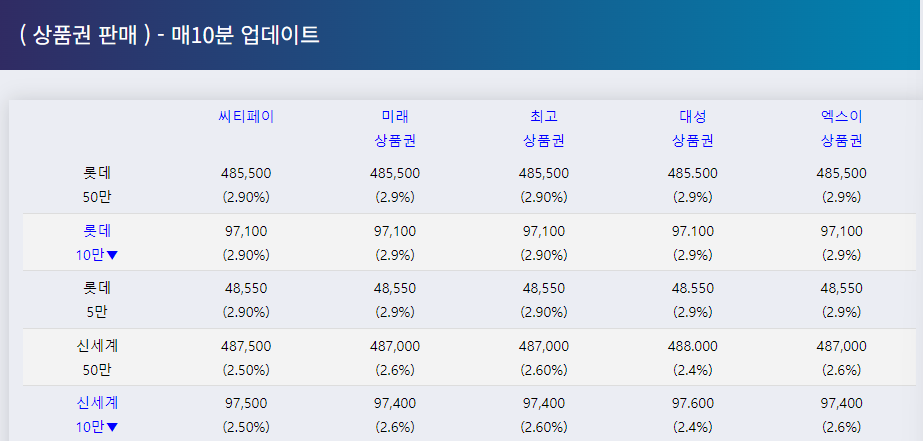This screenshot has height=441, width=923.
Task: Open the 대성 상품권 vendor link
Action: [693, 129]
